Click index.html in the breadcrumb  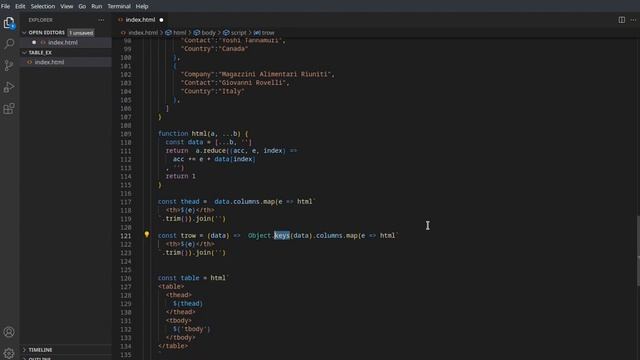coord(143,33)
